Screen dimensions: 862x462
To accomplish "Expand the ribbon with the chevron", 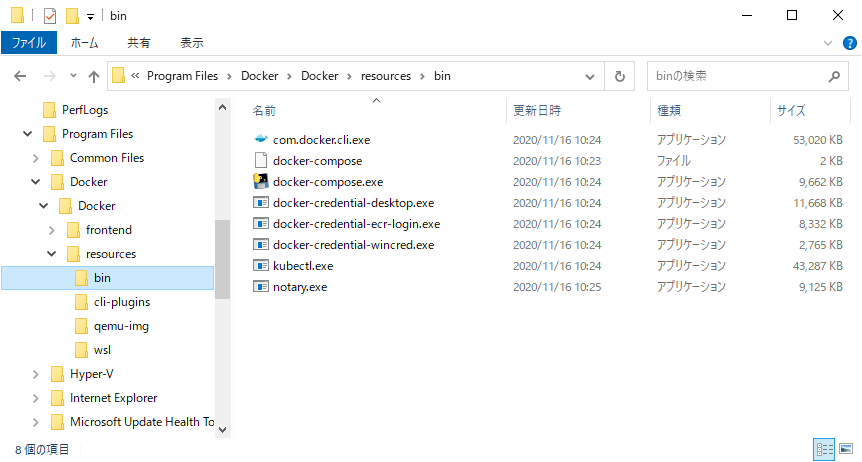I will (827, 43).
